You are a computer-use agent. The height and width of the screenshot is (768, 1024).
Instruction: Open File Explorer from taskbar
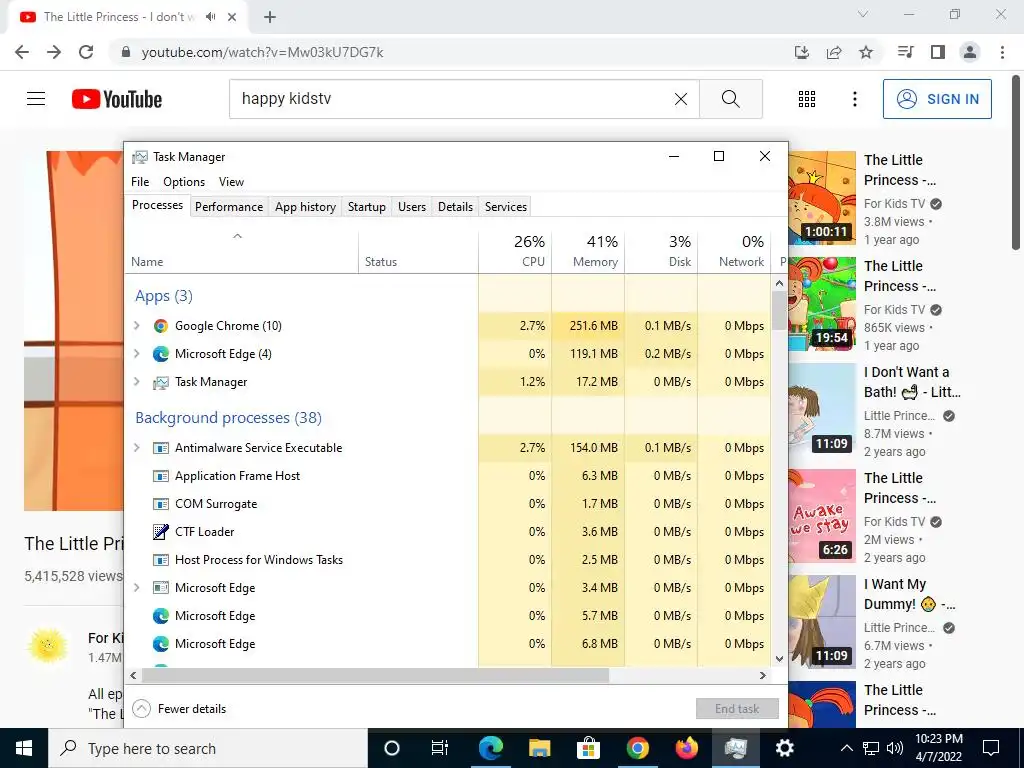coord(539,748)
